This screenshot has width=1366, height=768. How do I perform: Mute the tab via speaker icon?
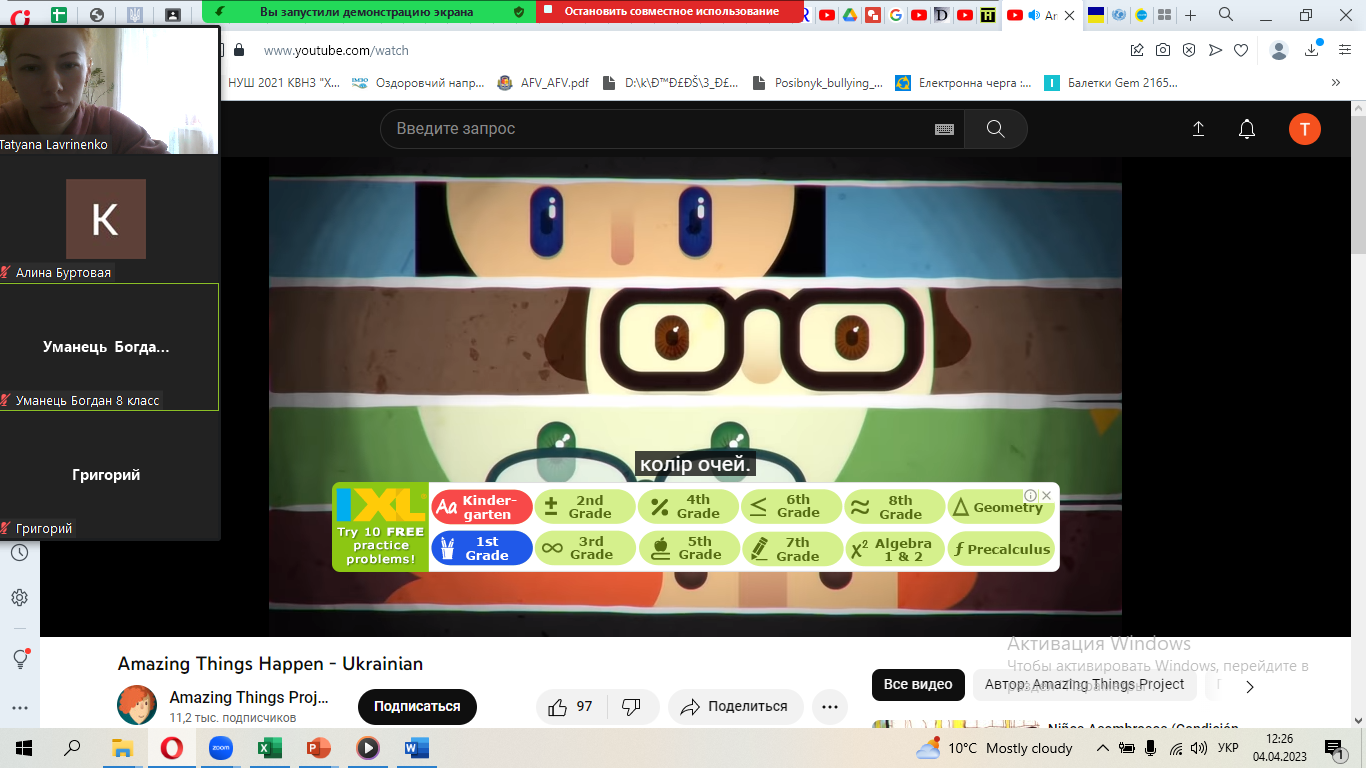point(1035,15)
